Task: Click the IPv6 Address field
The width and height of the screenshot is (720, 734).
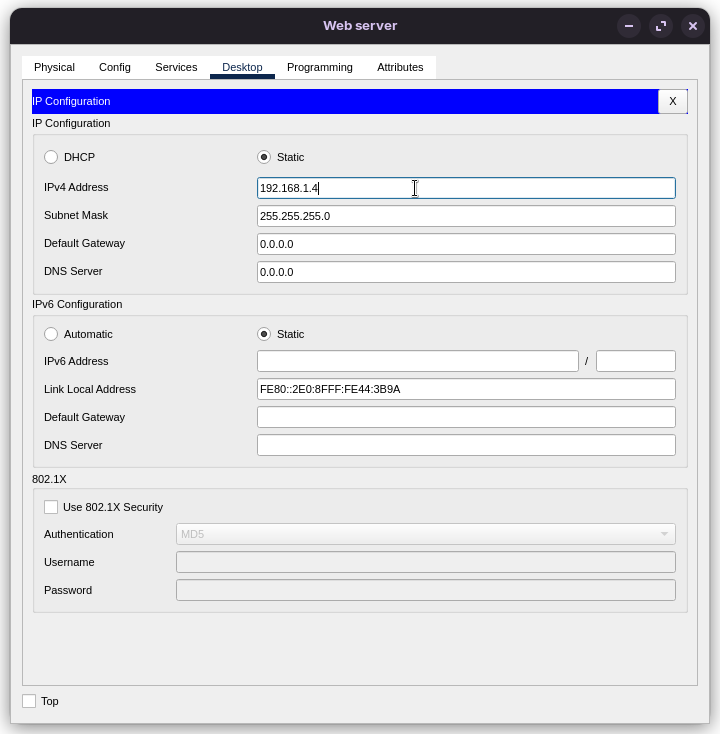Action: coord(418,361)
